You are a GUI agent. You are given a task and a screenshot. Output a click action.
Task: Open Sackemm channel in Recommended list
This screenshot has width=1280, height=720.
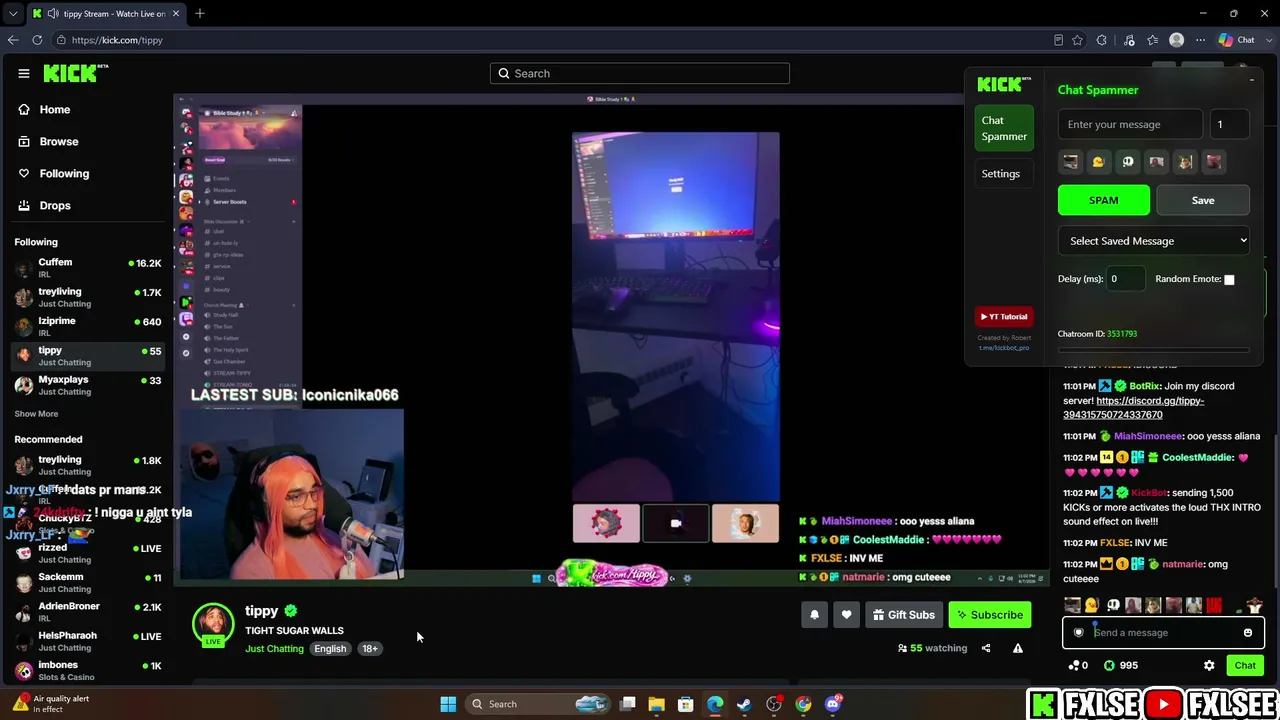pyautogui.click(x=87, y=583)
